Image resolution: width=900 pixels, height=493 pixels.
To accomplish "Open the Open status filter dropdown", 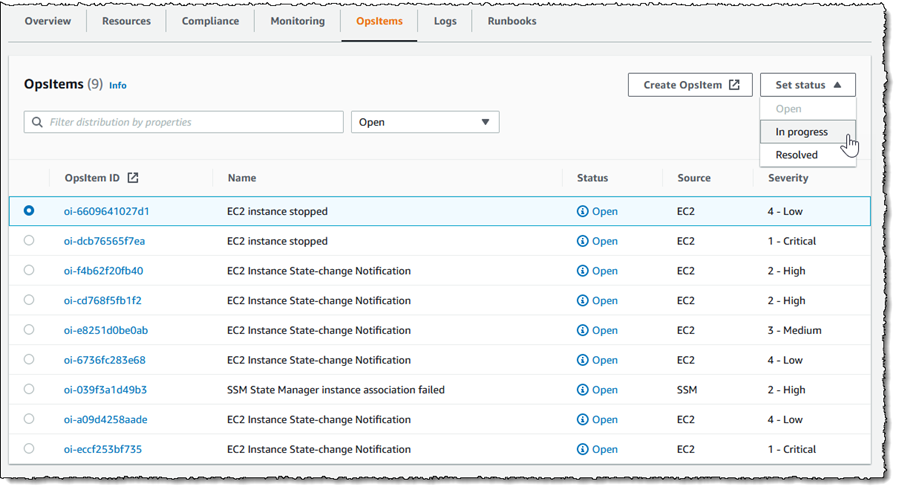I will [x=425, y=122].
